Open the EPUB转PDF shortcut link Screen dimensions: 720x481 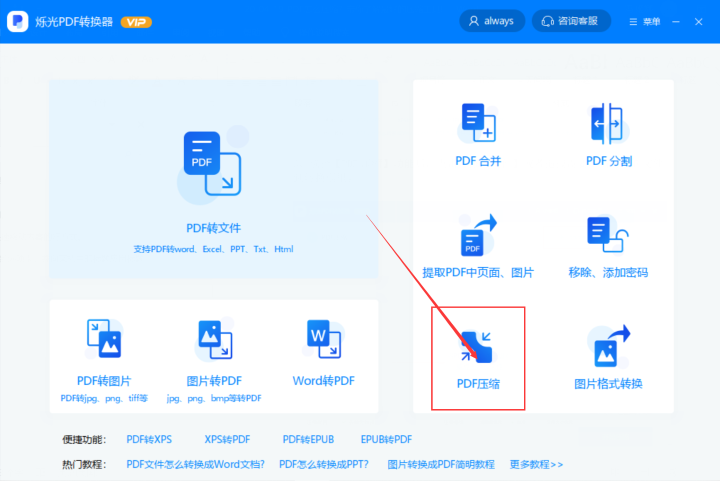click(x=386, y=439)
